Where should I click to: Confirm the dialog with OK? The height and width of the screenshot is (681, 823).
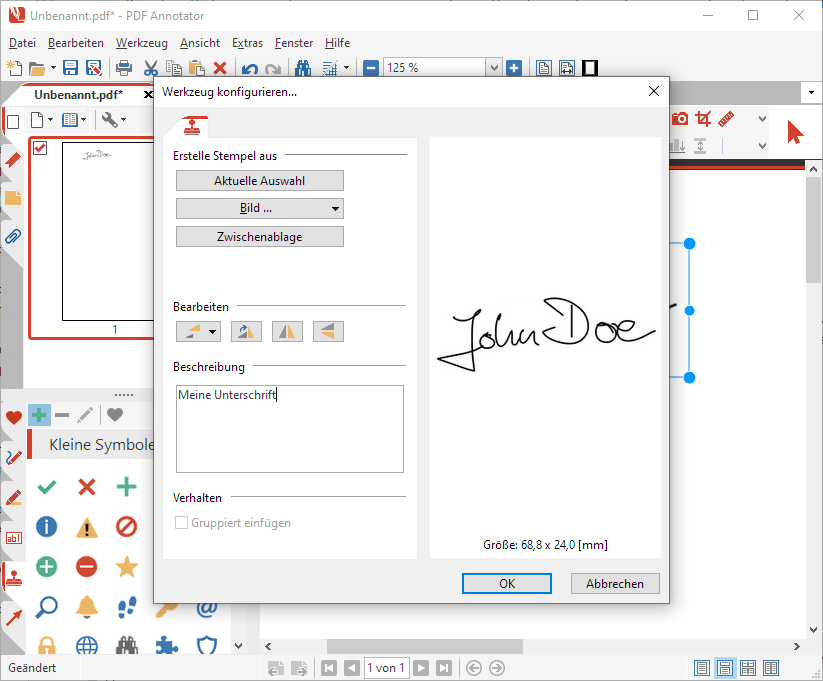coord(507,583)
